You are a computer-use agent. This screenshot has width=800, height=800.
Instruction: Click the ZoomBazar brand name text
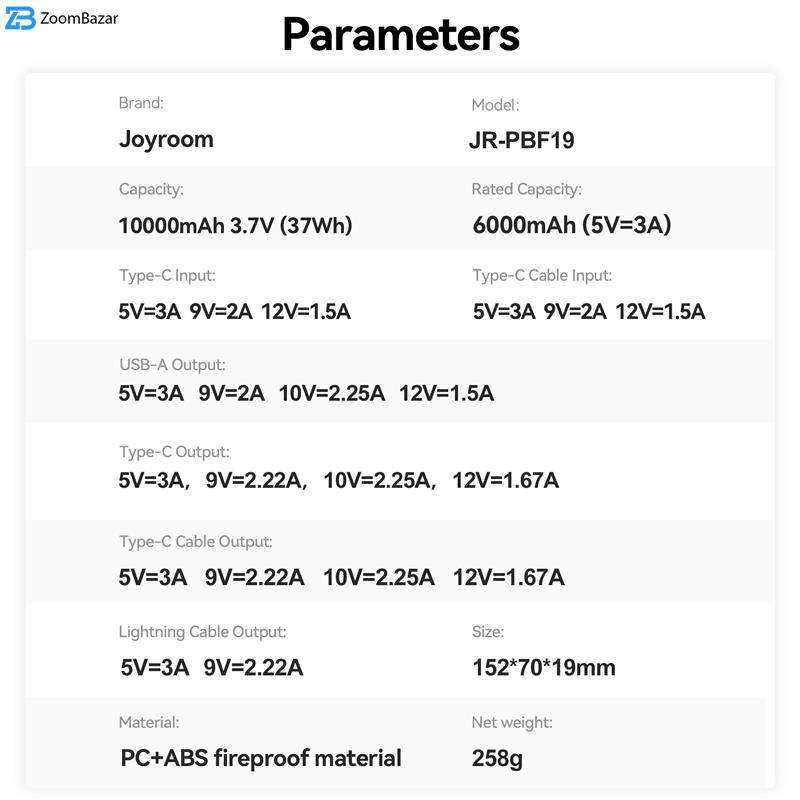pyautogui.click(x=81, y=18)
